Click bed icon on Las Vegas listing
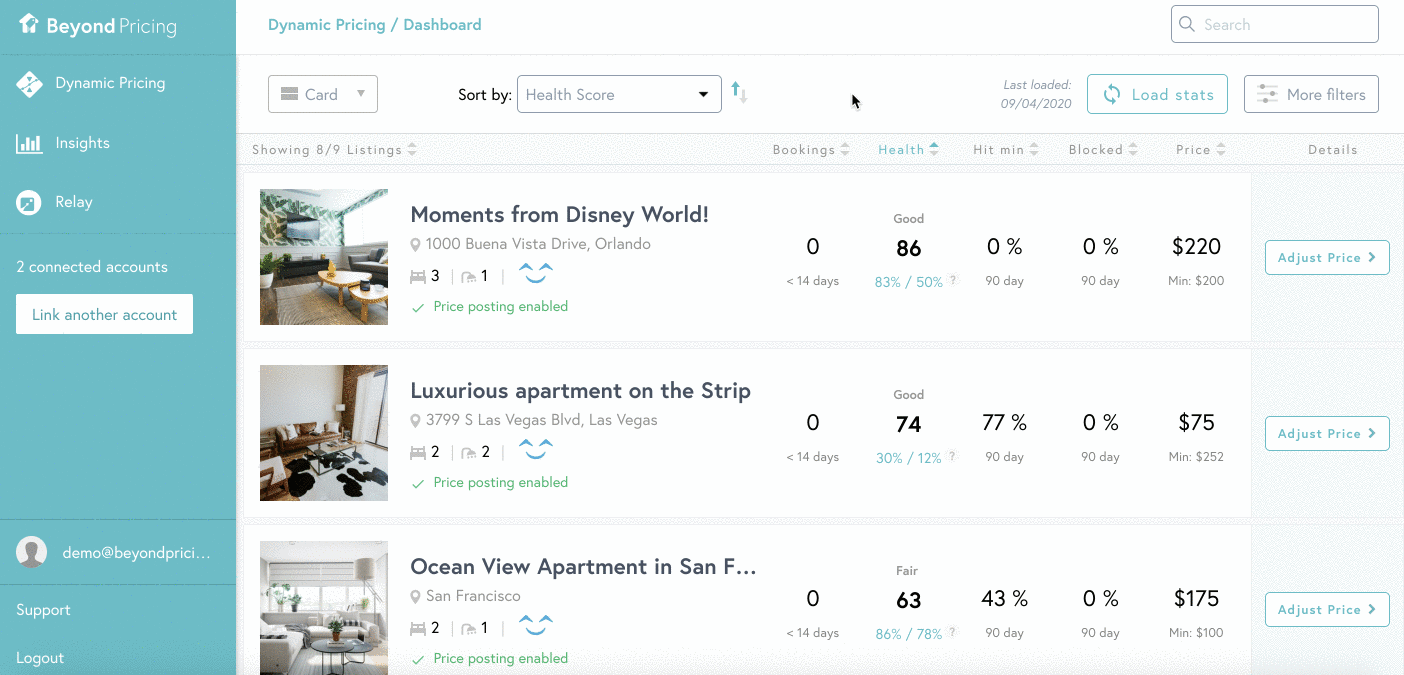Viewport: 1404px width, 675px height. pyautogui.click(x=418, y=453)
